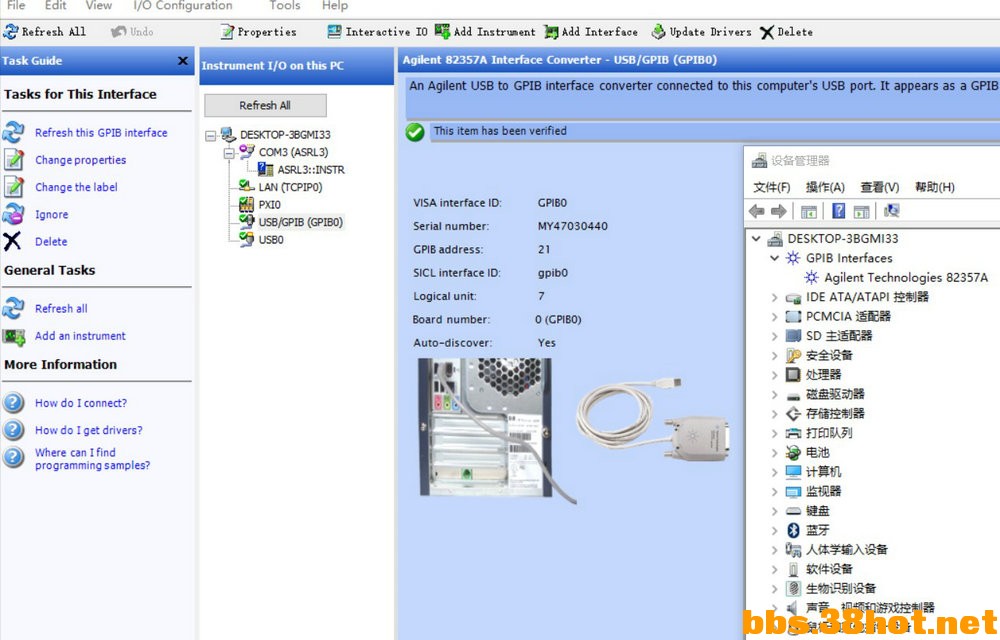Click the back arrow in Device Manager
This screenshot has width=1000, height=640.
757,211
